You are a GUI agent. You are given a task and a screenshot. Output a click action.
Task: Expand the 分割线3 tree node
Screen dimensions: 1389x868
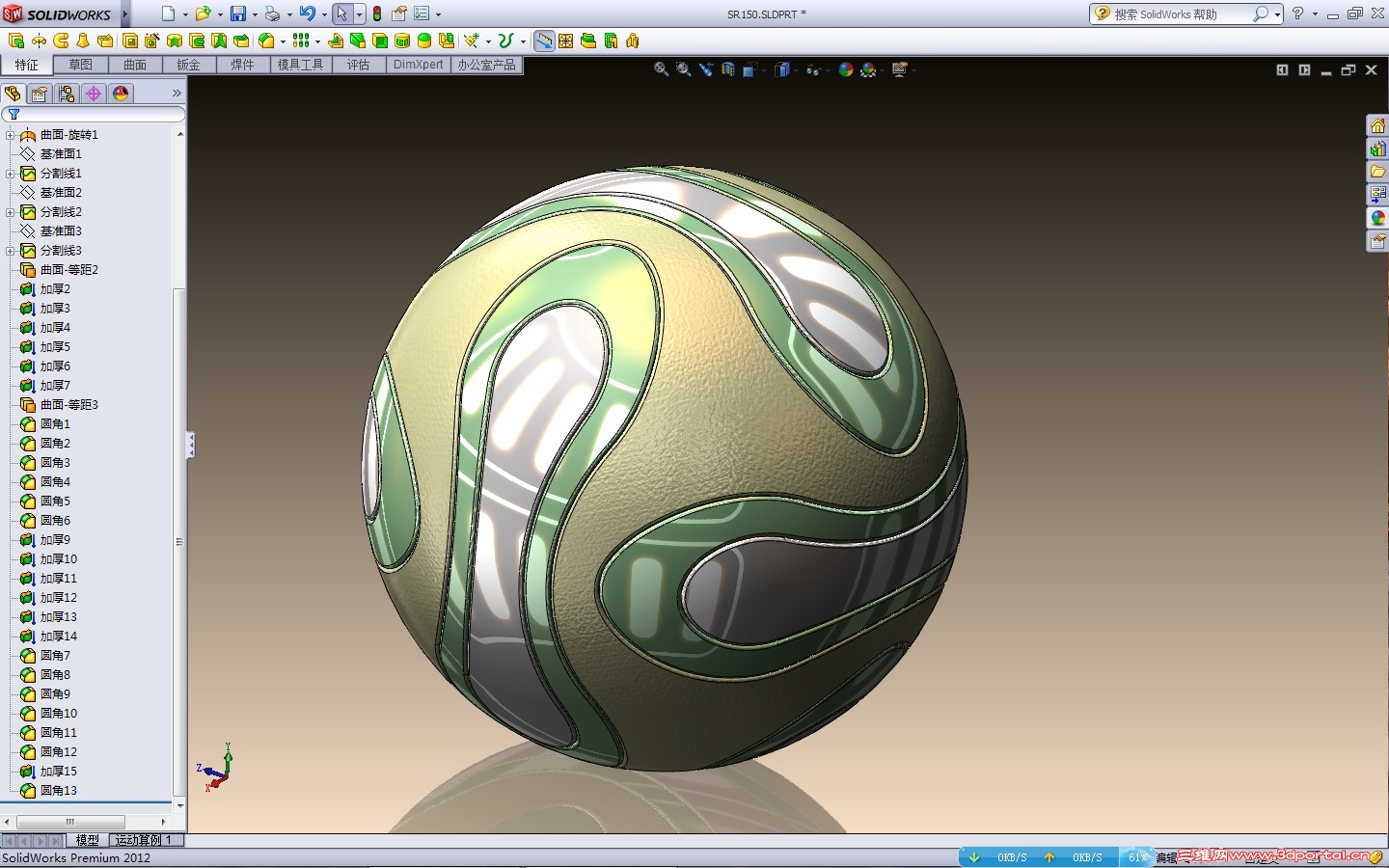10,251
